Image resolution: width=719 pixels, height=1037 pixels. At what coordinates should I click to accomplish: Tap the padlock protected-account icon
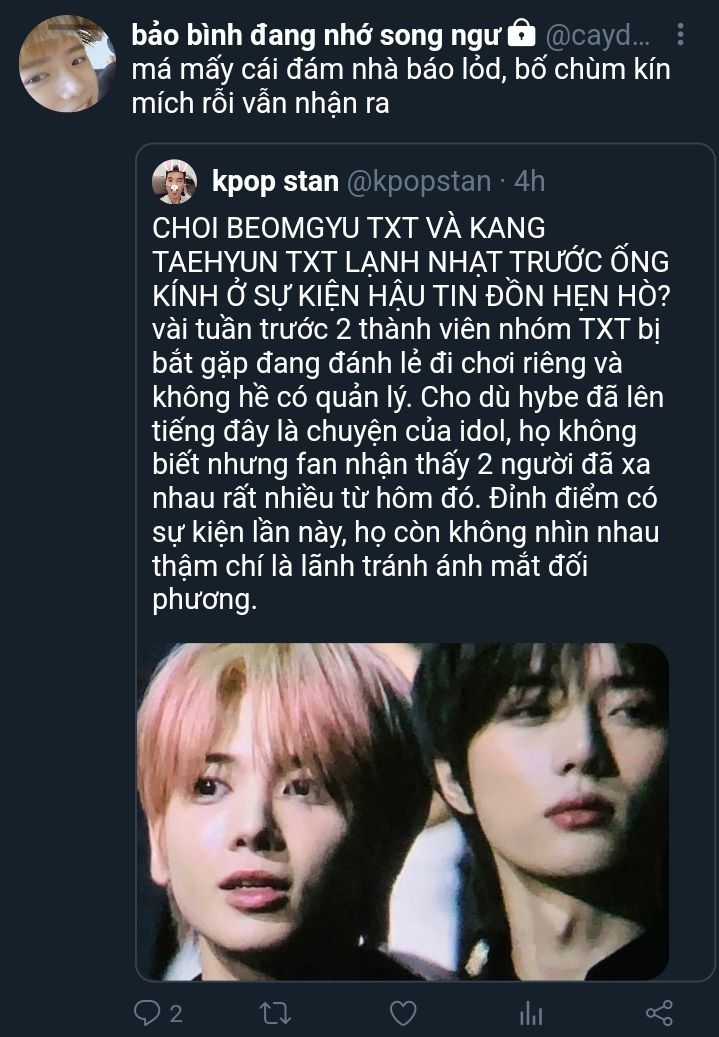[521, 32]
